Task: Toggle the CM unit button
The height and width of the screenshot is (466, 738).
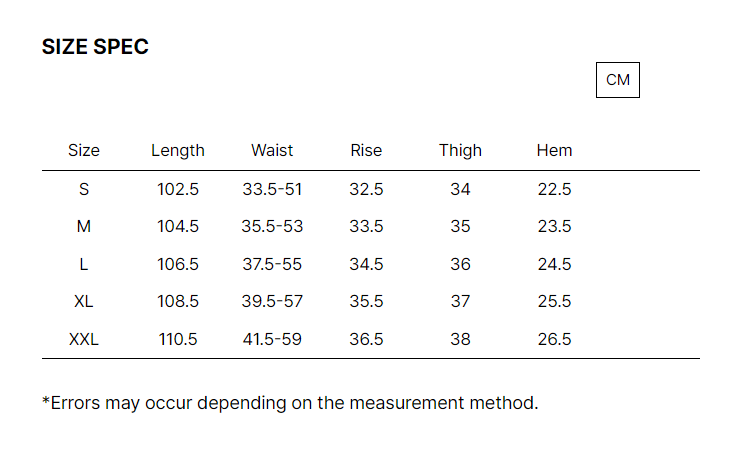Action: (618, 80)
